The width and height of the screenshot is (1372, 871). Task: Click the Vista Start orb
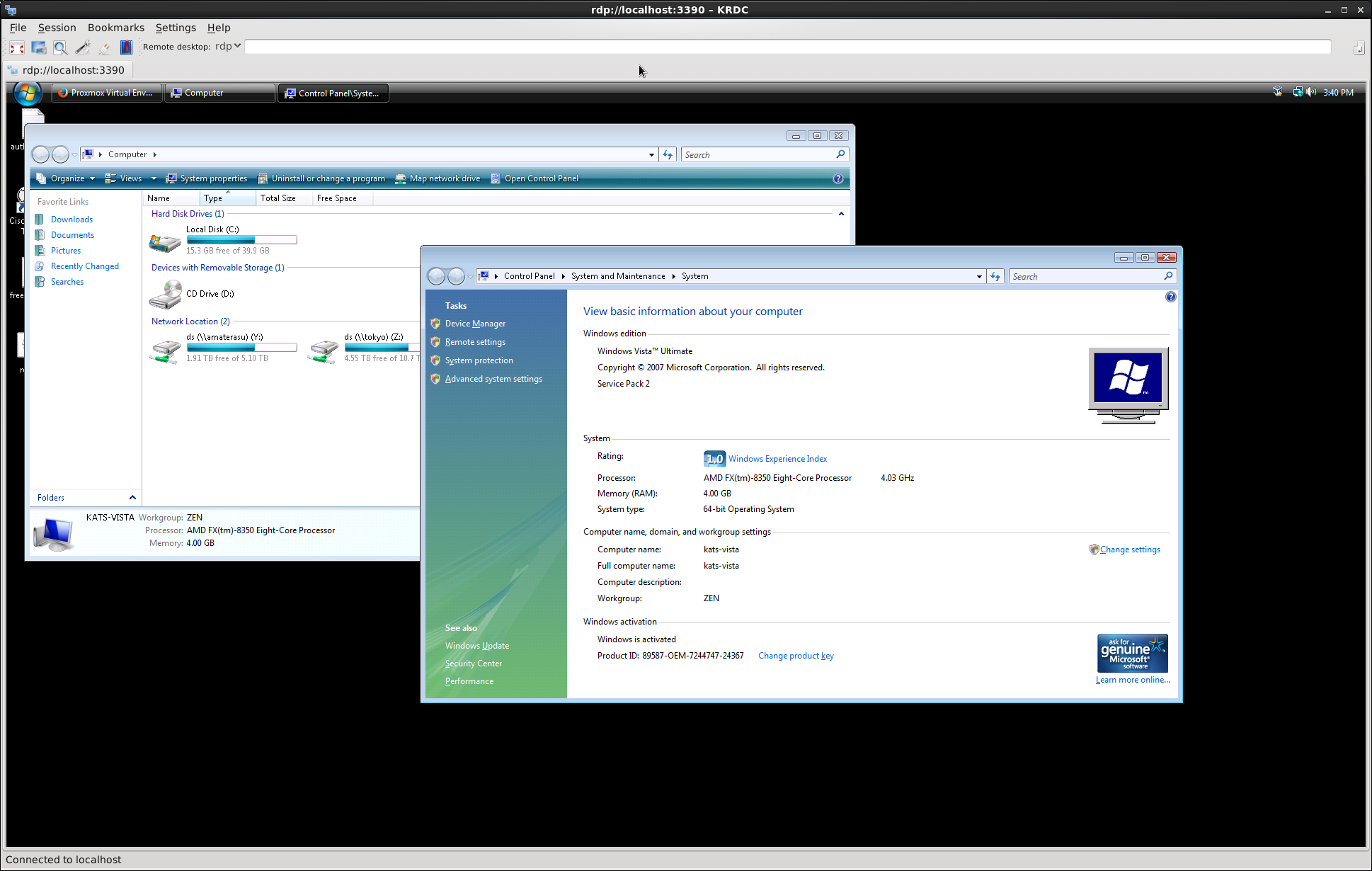(27, 93)
